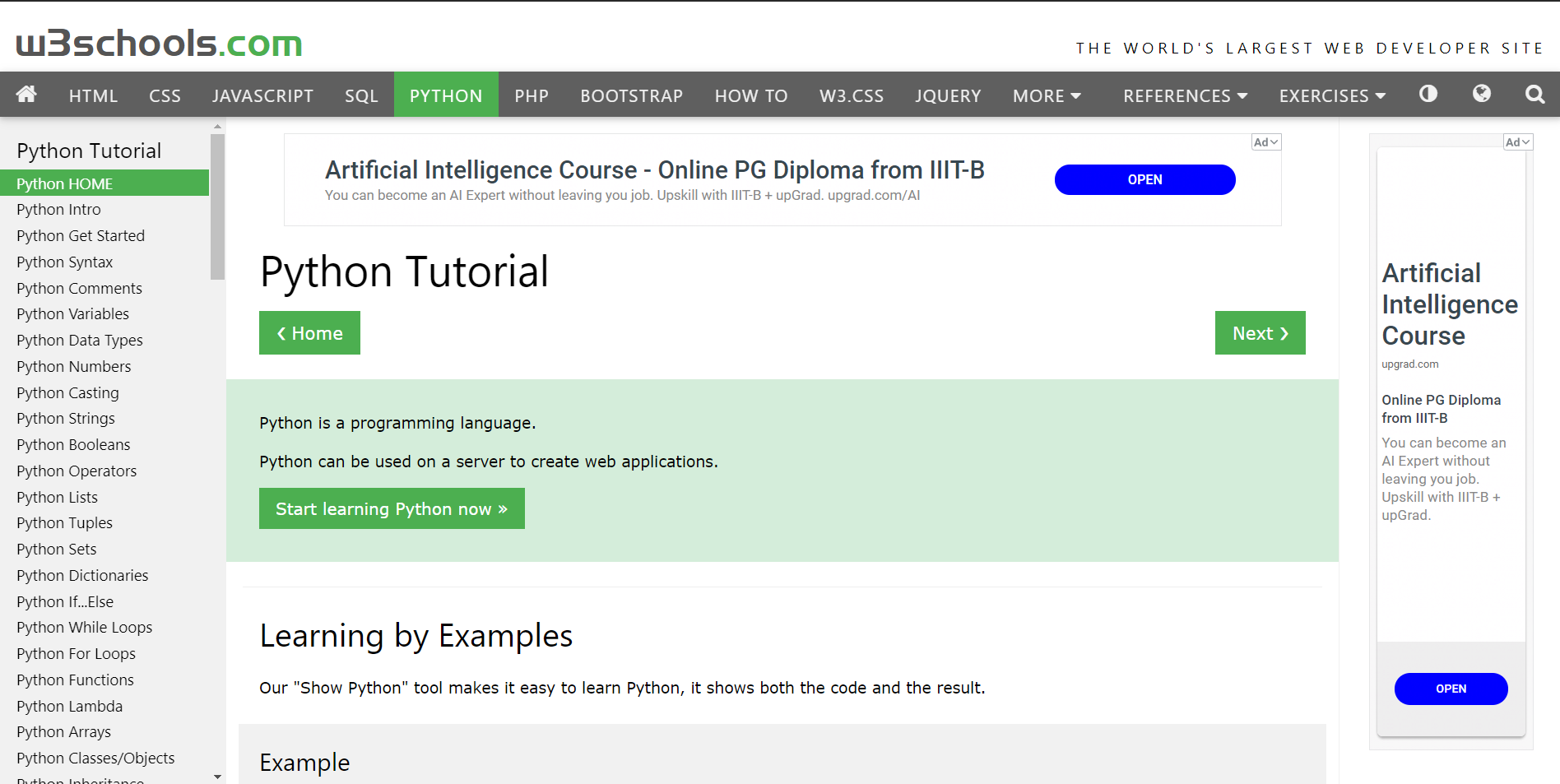Viewport: 1560px width, 784px height.
Task: Click the OPEN button on the AI course ad
Action: [1144, 179]
